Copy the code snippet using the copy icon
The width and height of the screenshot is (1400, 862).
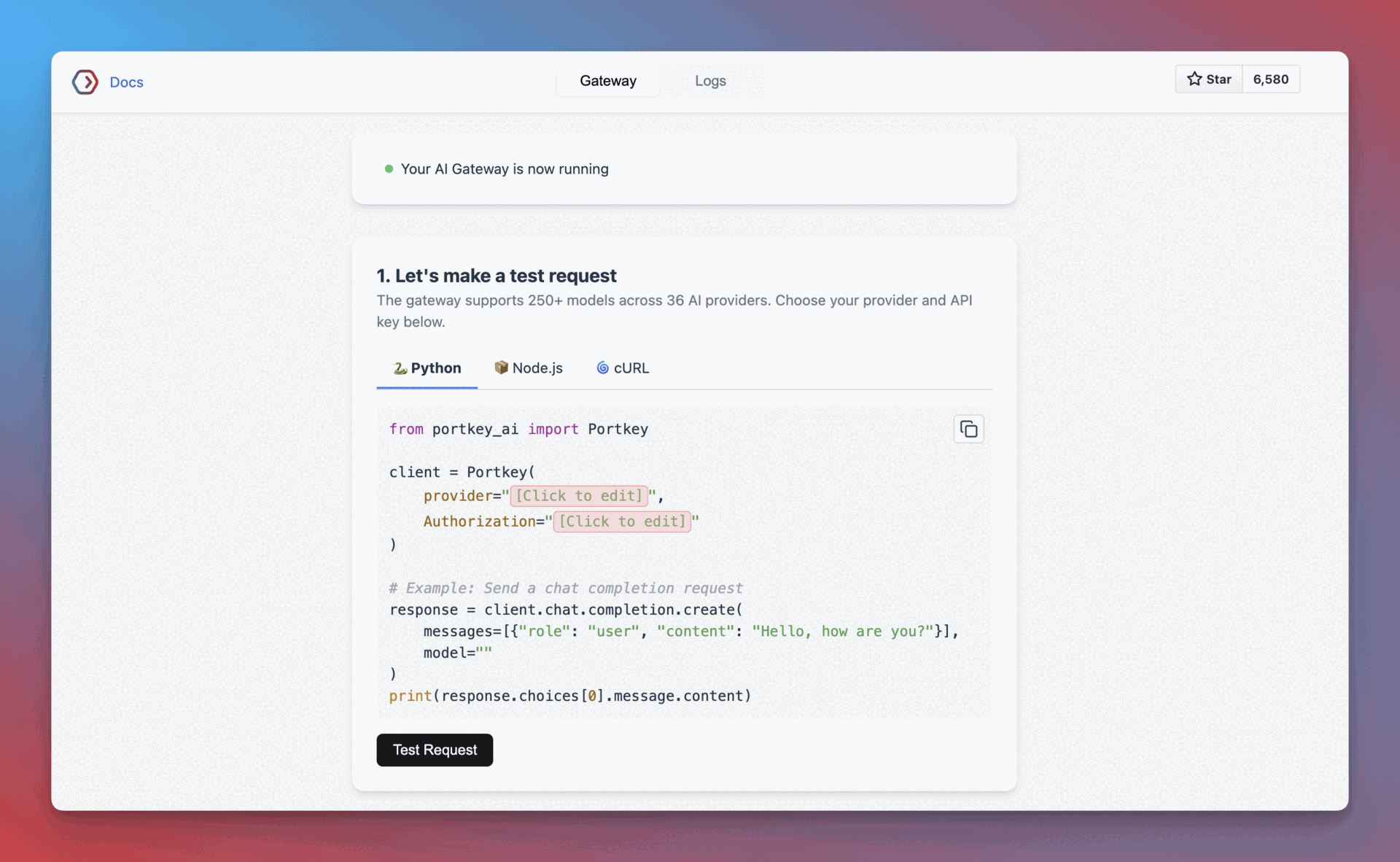click(x=968, y=429)
